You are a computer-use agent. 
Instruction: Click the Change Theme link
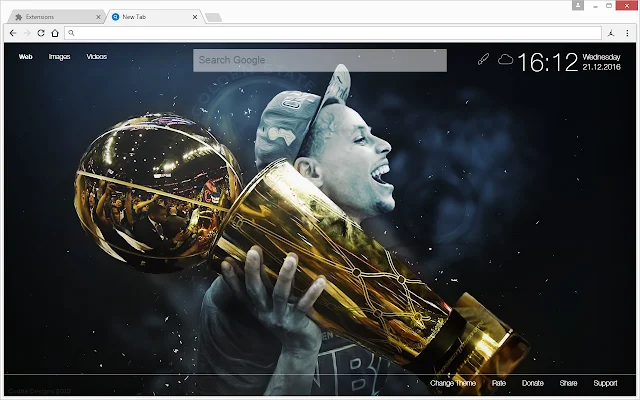point(453,383)
